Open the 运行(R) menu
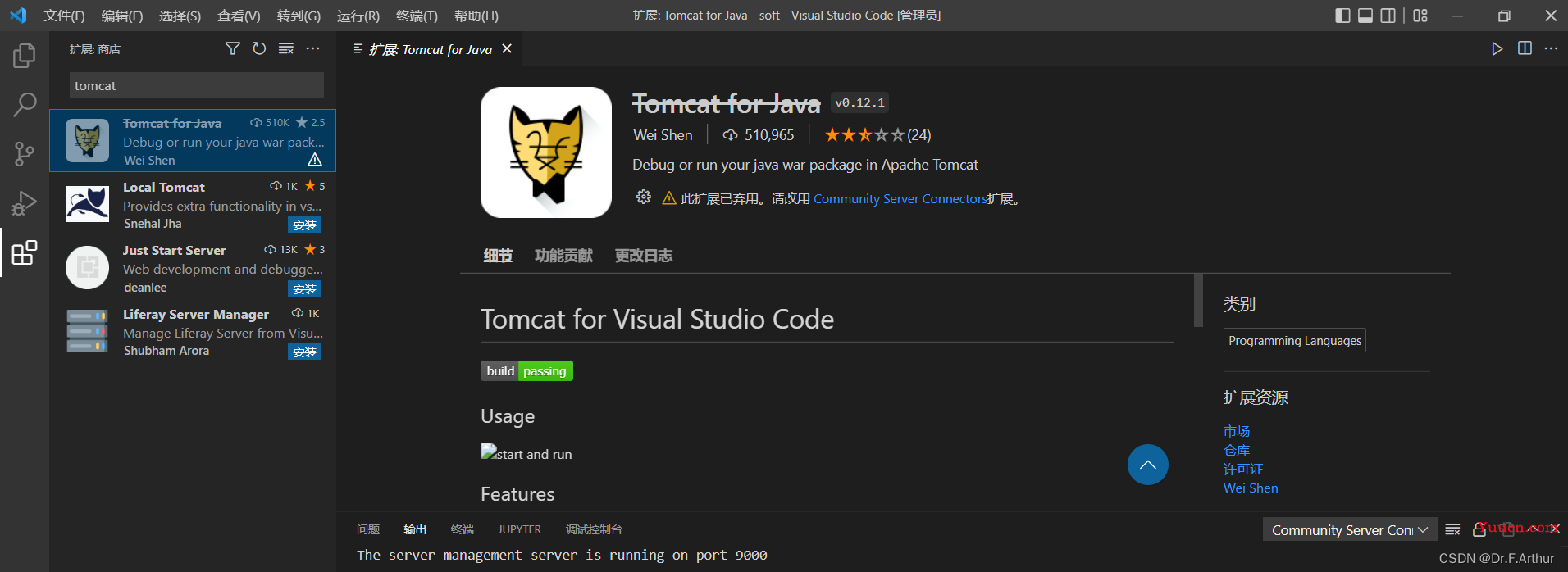Image resolution: width=1568 pixels, height=572 pixels. coord(358,16)
